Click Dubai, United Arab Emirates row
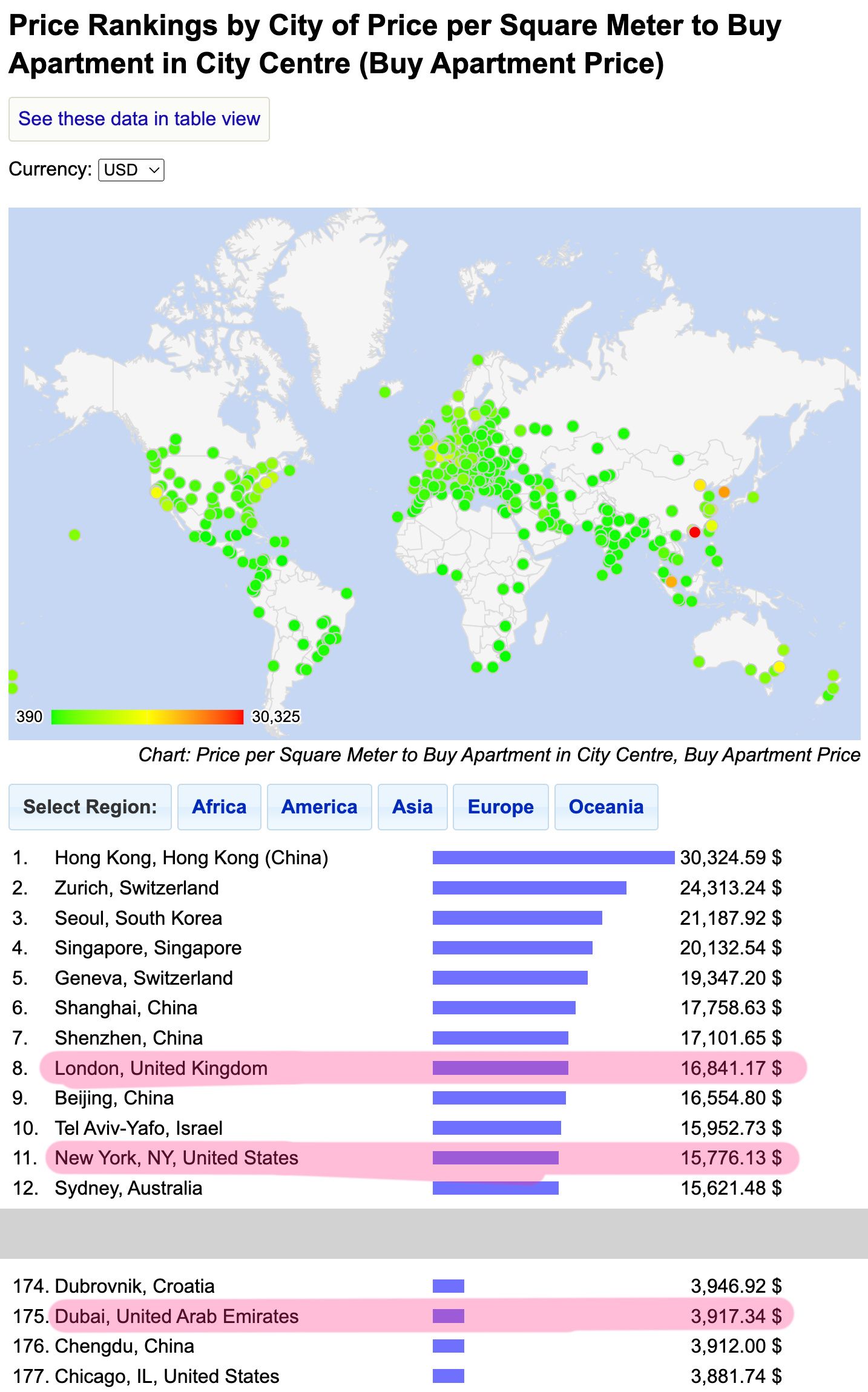The height and width of the screenshot is (1392, 868). 397,1316
